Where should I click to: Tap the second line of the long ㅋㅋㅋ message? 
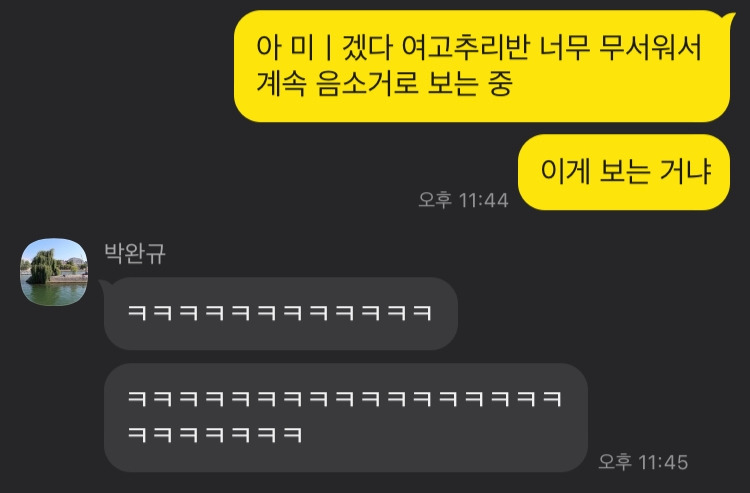point(215,435)
